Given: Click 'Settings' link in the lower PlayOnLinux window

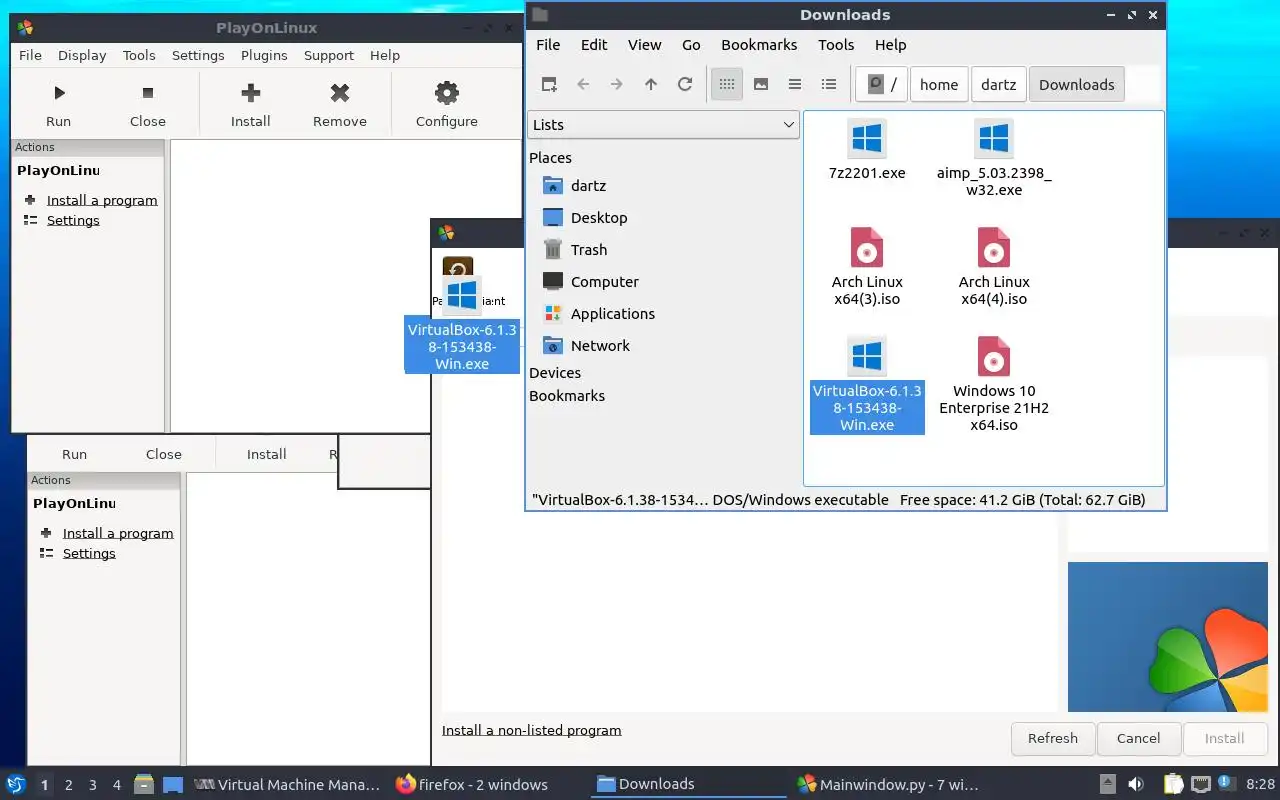Looking at the screenshot, I should (89, 553).
